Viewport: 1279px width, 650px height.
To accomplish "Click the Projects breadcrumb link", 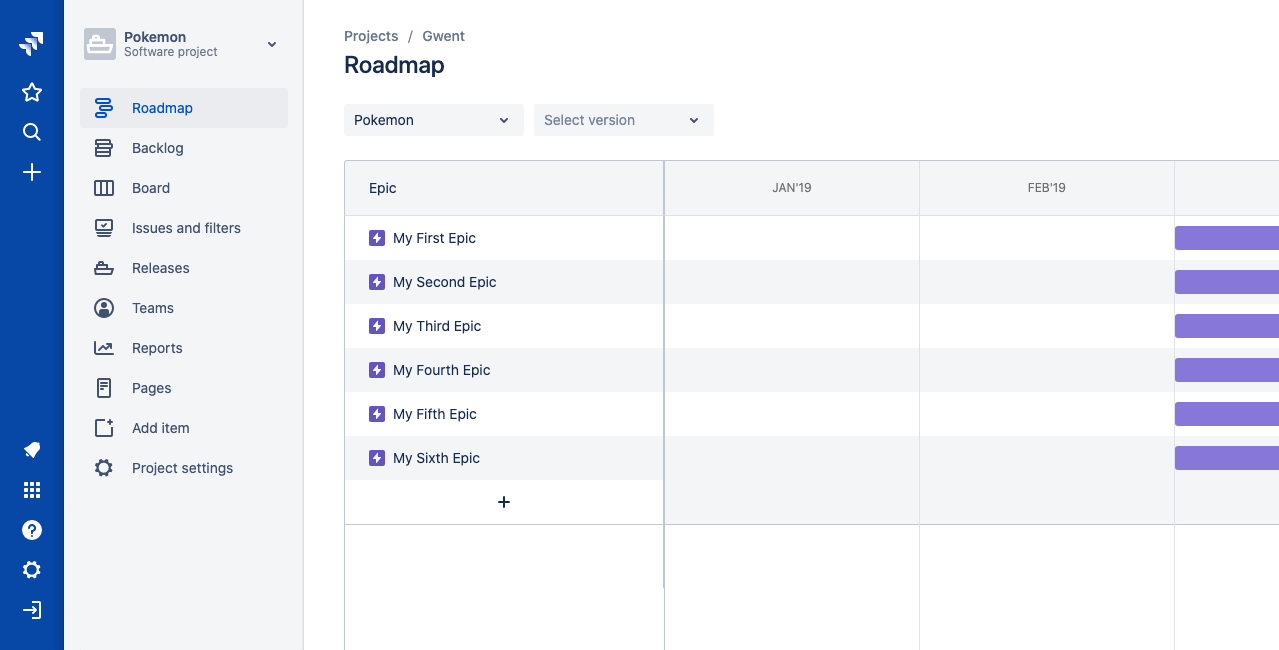I will pyautogui.click(x=371, y=35).
